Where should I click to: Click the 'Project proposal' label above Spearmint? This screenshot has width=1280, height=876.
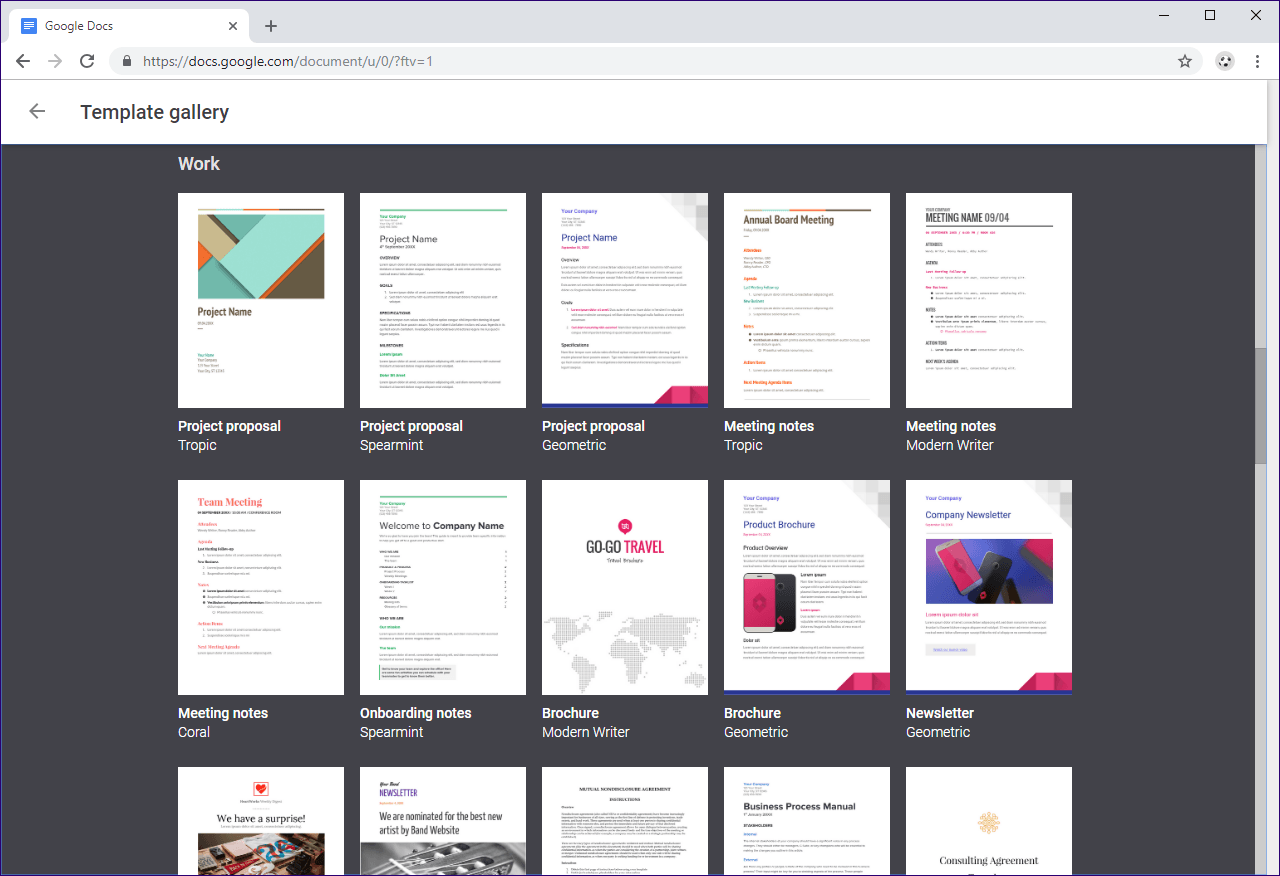pos(411,426)
